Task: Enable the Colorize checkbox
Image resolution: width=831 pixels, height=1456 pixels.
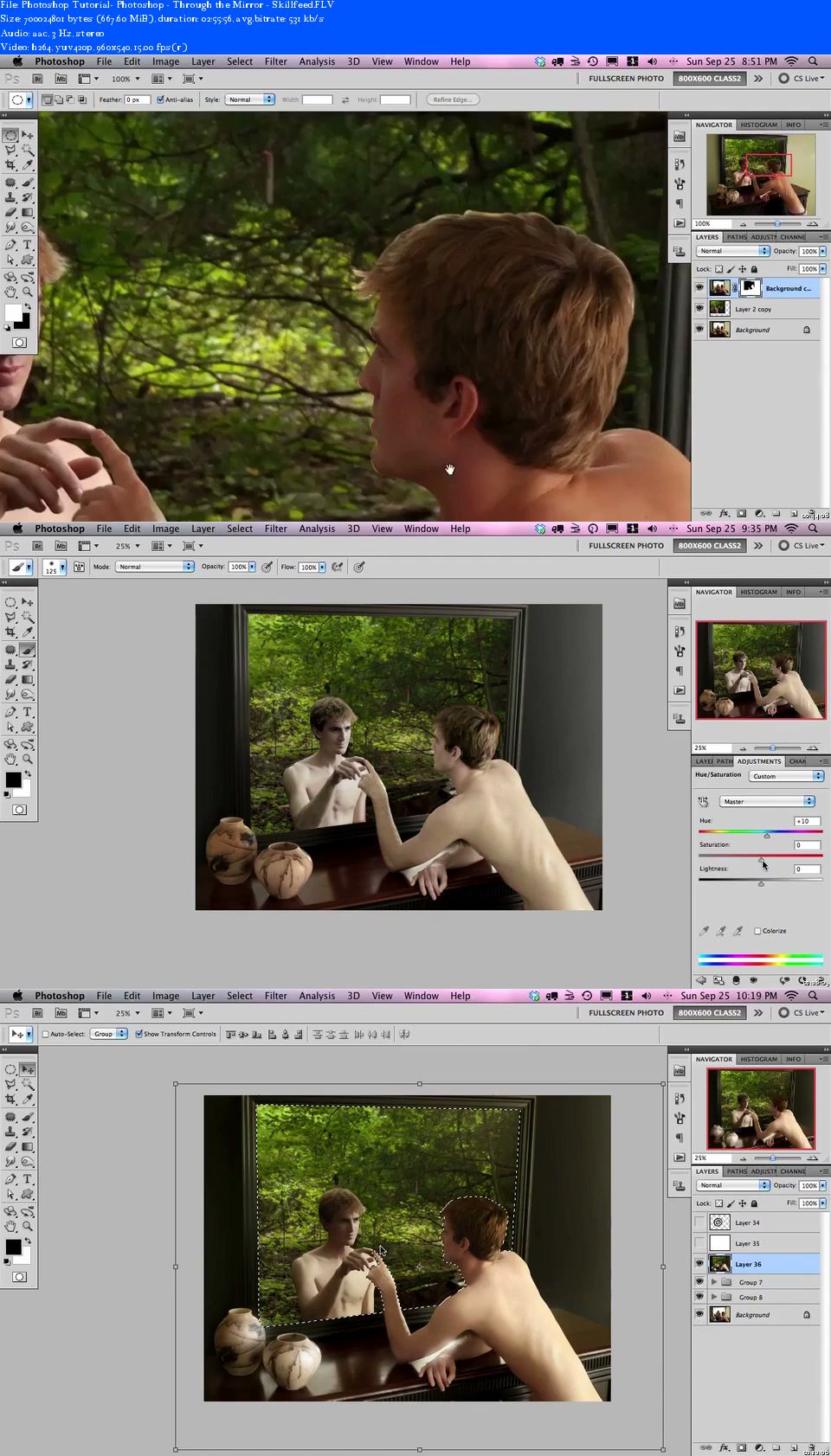Action: (757, 931)
